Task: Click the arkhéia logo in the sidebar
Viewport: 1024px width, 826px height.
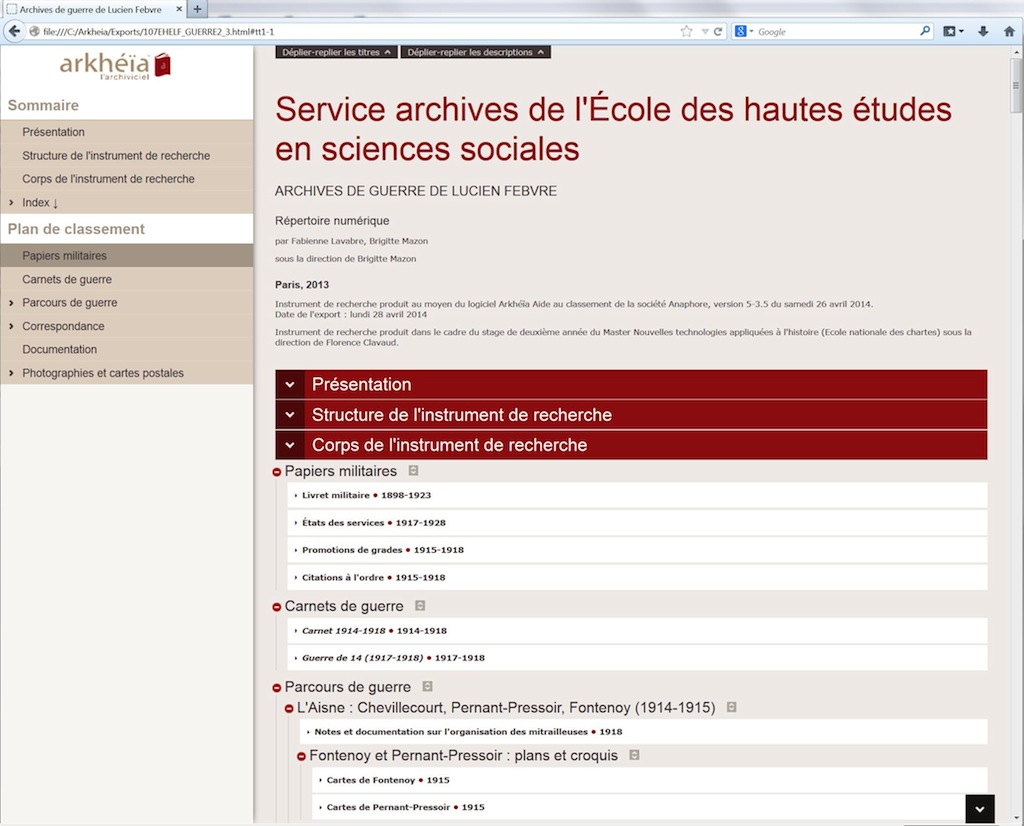Action: coord(115,66)
